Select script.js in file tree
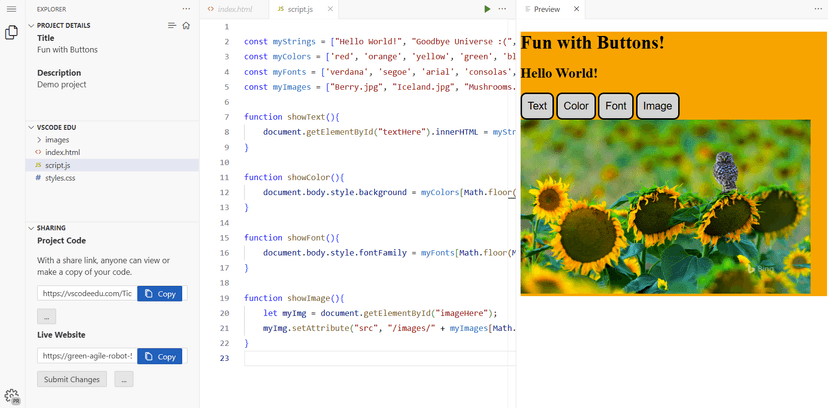828x408 pixels. (x=112, y=165)
